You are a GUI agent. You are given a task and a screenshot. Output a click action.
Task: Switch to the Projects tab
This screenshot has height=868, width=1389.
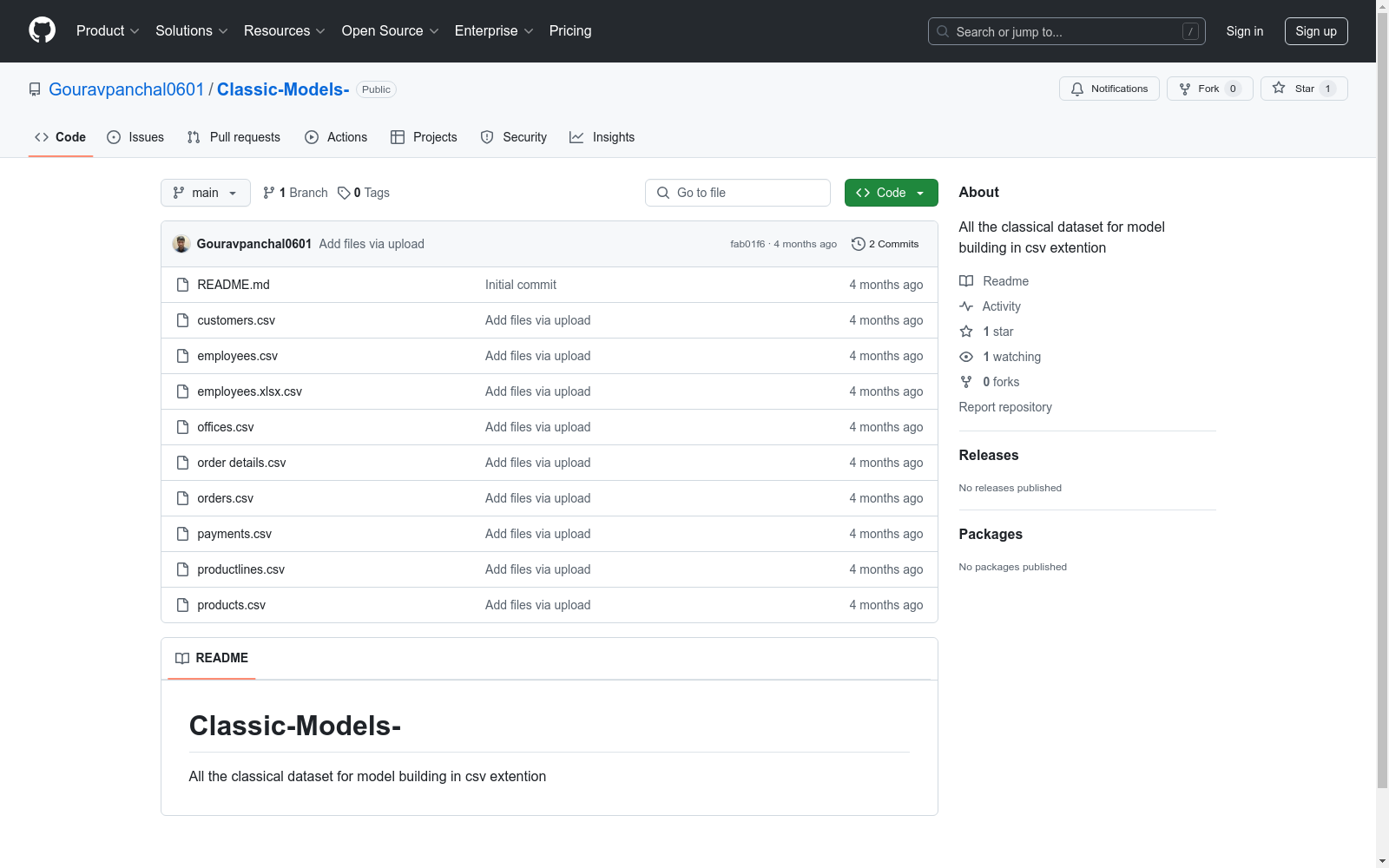[424, 137]
